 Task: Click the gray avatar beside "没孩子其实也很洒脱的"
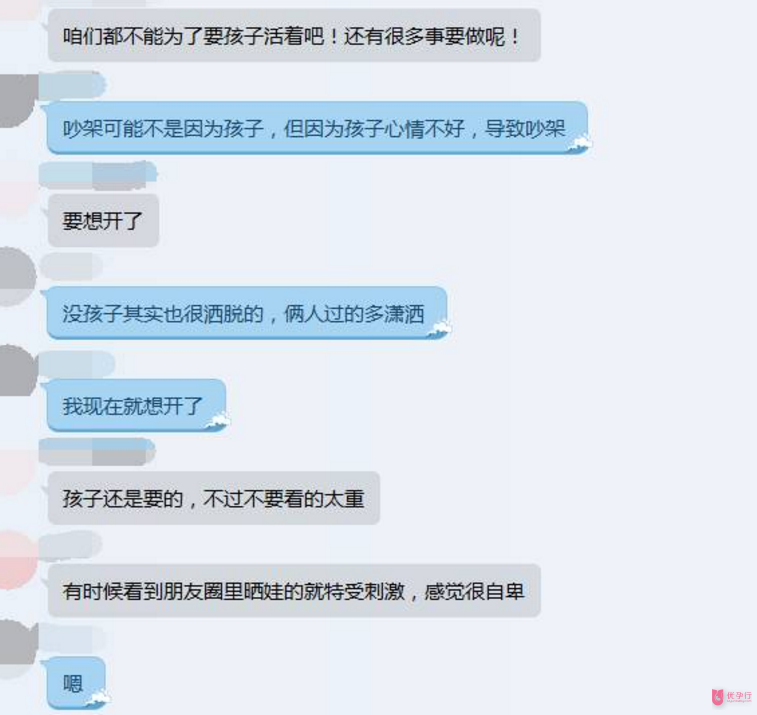(x=18, y=276)
